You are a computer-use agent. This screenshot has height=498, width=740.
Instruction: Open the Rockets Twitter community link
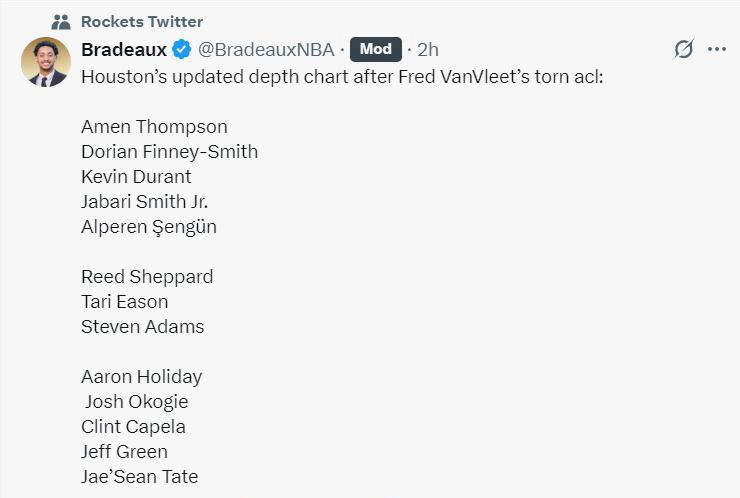point(142,21)
